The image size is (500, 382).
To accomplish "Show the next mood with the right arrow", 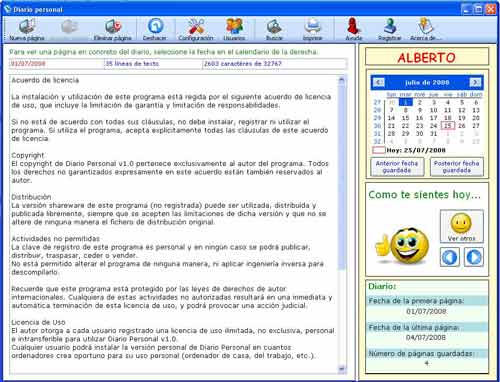I will (x=474, y=257).
